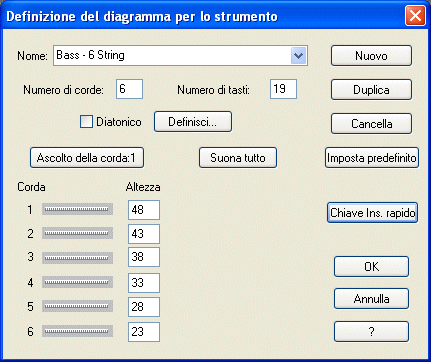Click Ascolto della corda:1 button
Image resolution: width=431 pixels, height=362 pixels.
point(87,158)
